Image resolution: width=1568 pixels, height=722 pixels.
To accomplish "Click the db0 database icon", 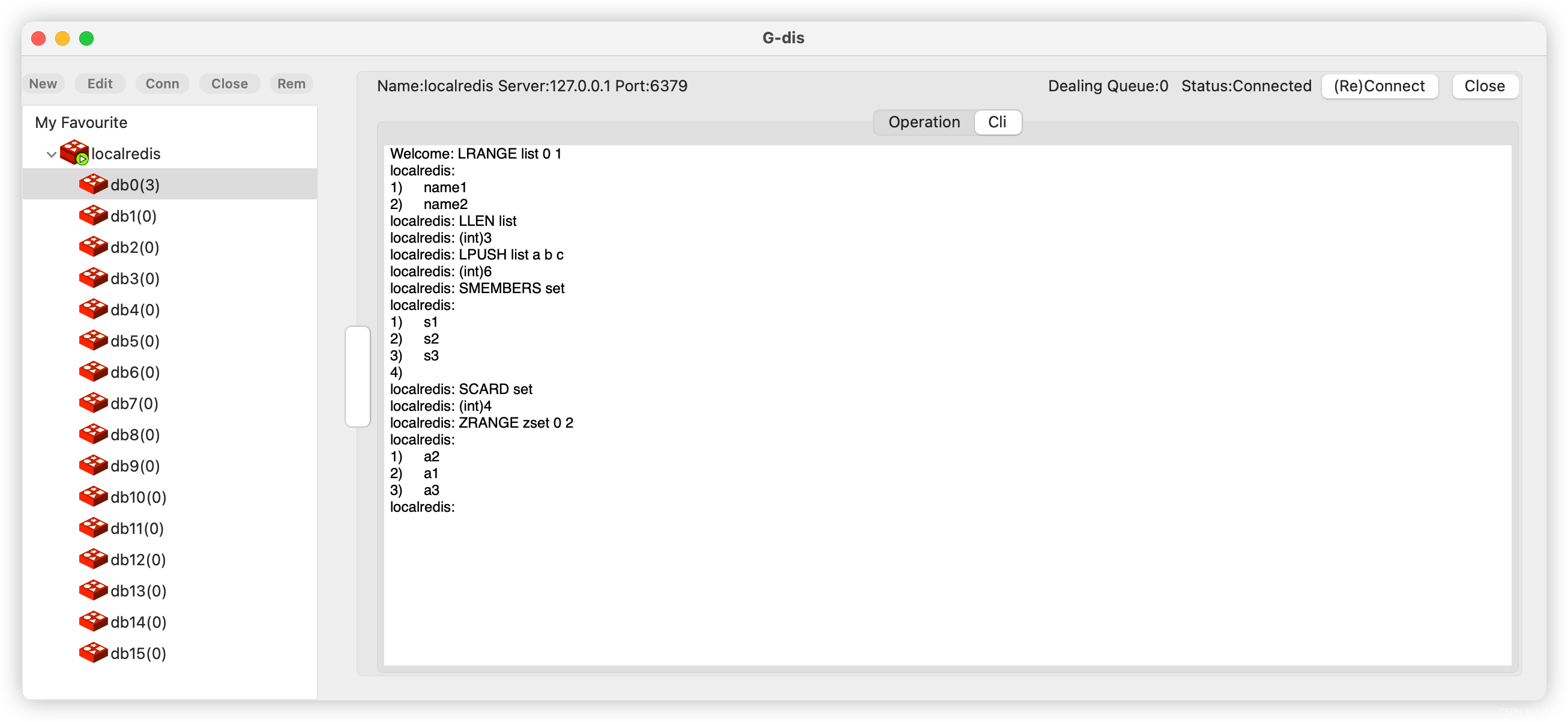I will [93, 184].
